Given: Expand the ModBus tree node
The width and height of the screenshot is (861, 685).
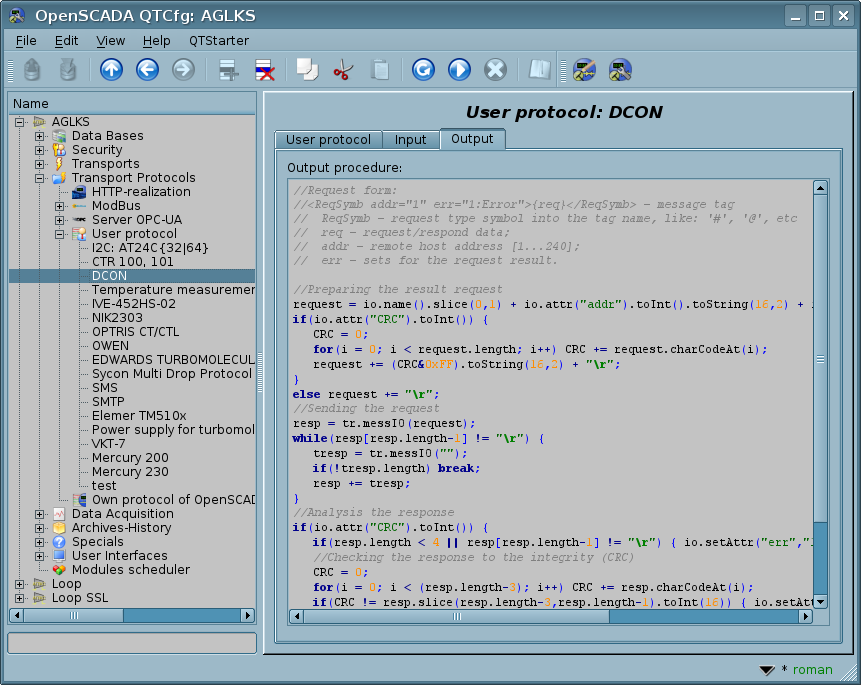Looking at the screenshot, I should click(60, 206).
